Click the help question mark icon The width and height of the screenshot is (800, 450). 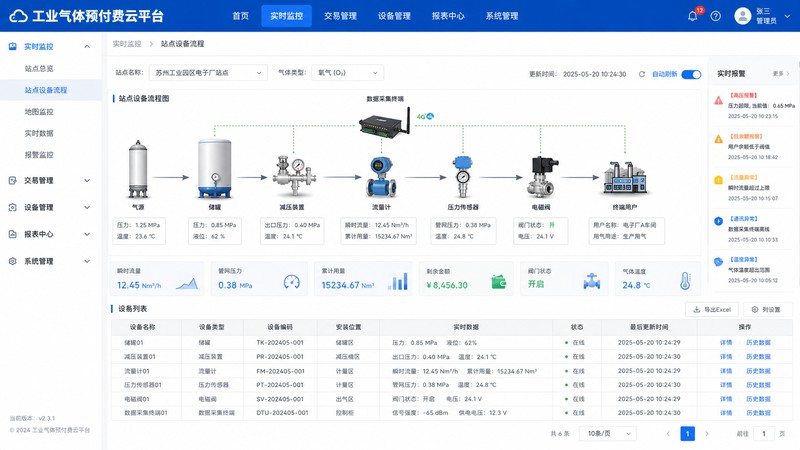click(x=716, y=16)
